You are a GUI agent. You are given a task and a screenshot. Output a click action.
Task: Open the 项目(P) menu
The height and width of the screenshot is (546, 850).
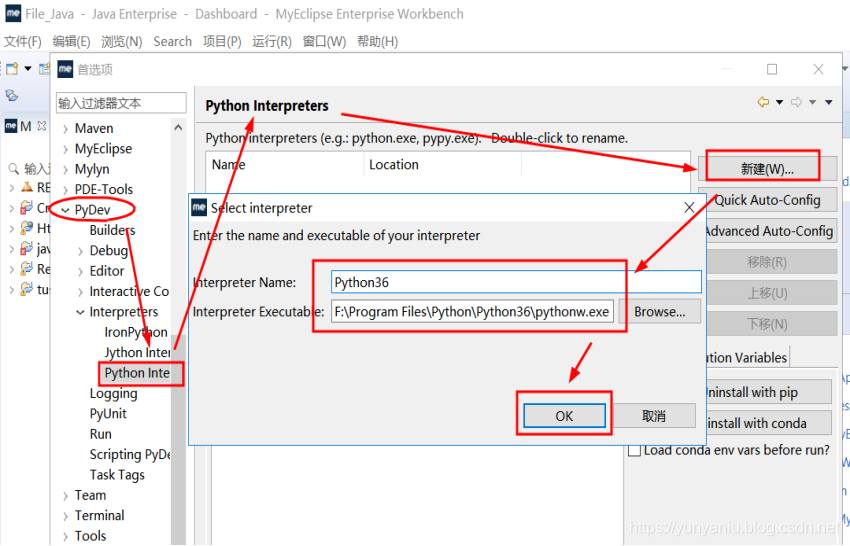pyautogui.click(x=222, y=42)
